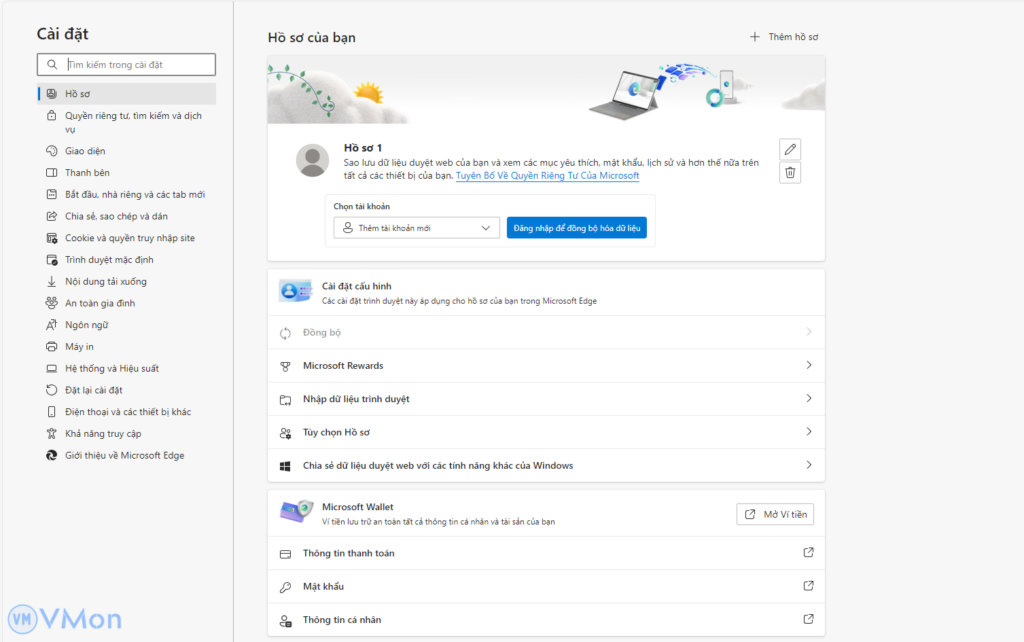1024x642 pixels.
Task: Open Tuyên Bố Về Quyền Riêng Tư link
Action: pyautogui.click(x=547, y=175)
